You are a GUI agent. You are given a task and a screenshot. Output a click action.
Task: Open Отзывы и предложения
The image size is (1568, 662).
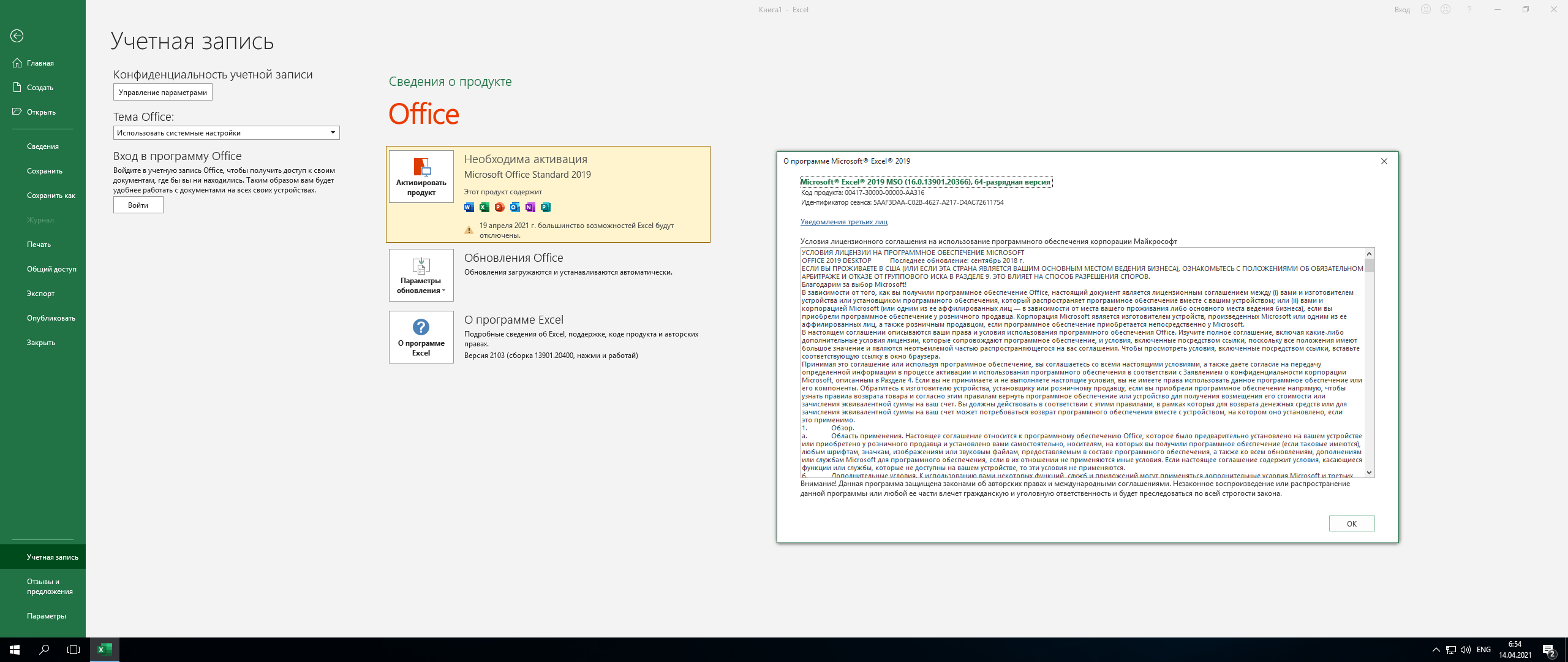point(43,587)
